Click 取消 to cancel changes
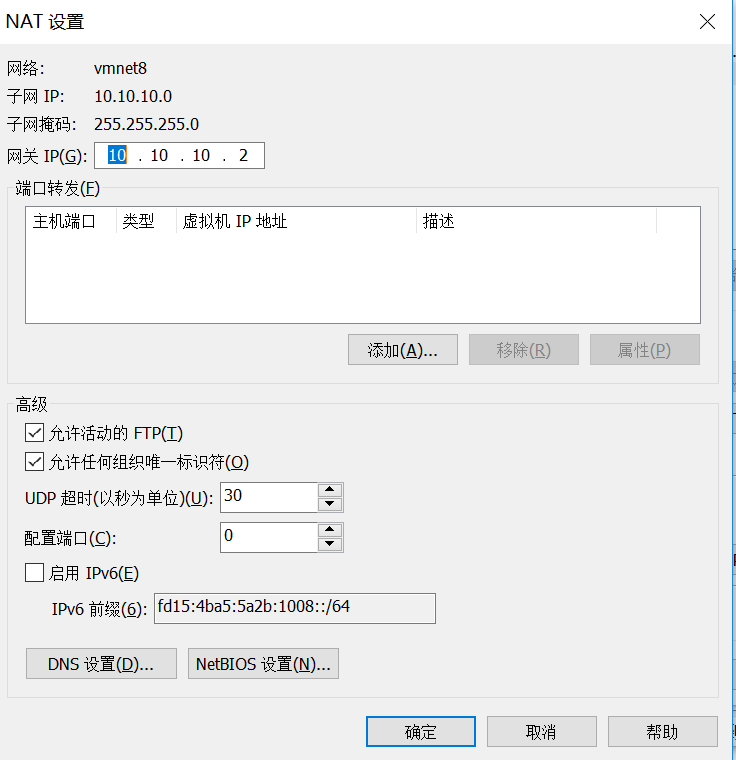 (x=542, y=731)
